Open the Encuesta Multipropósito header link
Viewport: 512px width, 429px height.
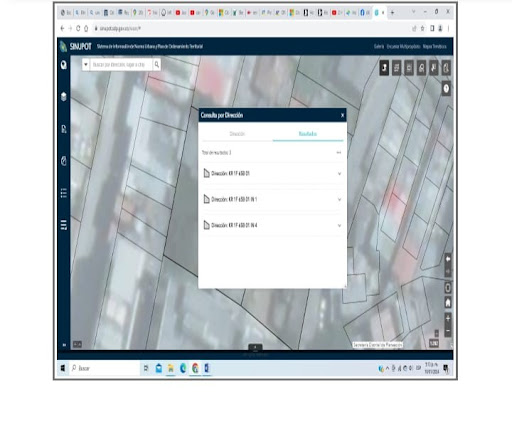click(403, 46)
